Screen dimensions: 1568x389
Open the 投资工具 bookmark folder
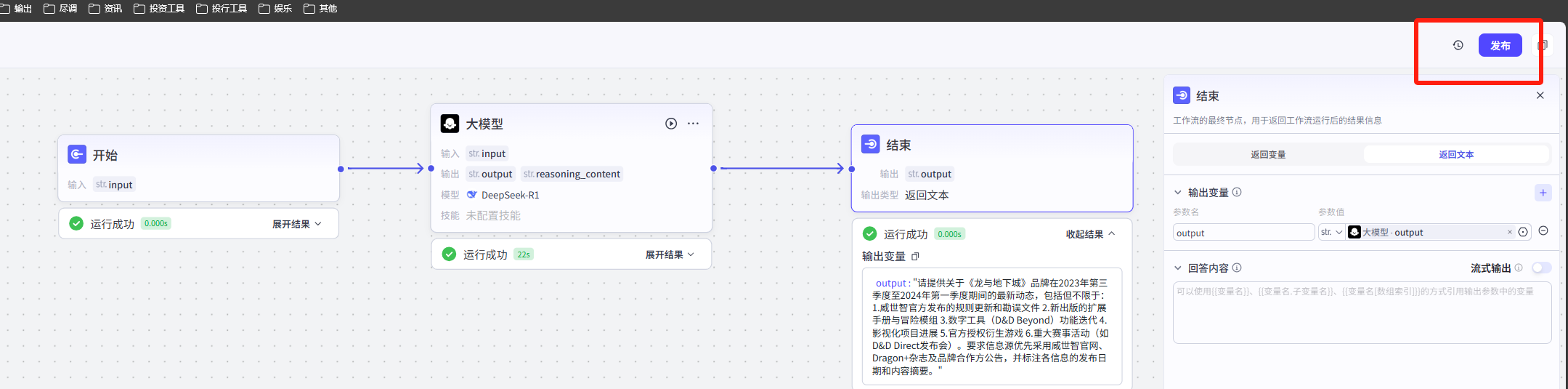[159, 9]
